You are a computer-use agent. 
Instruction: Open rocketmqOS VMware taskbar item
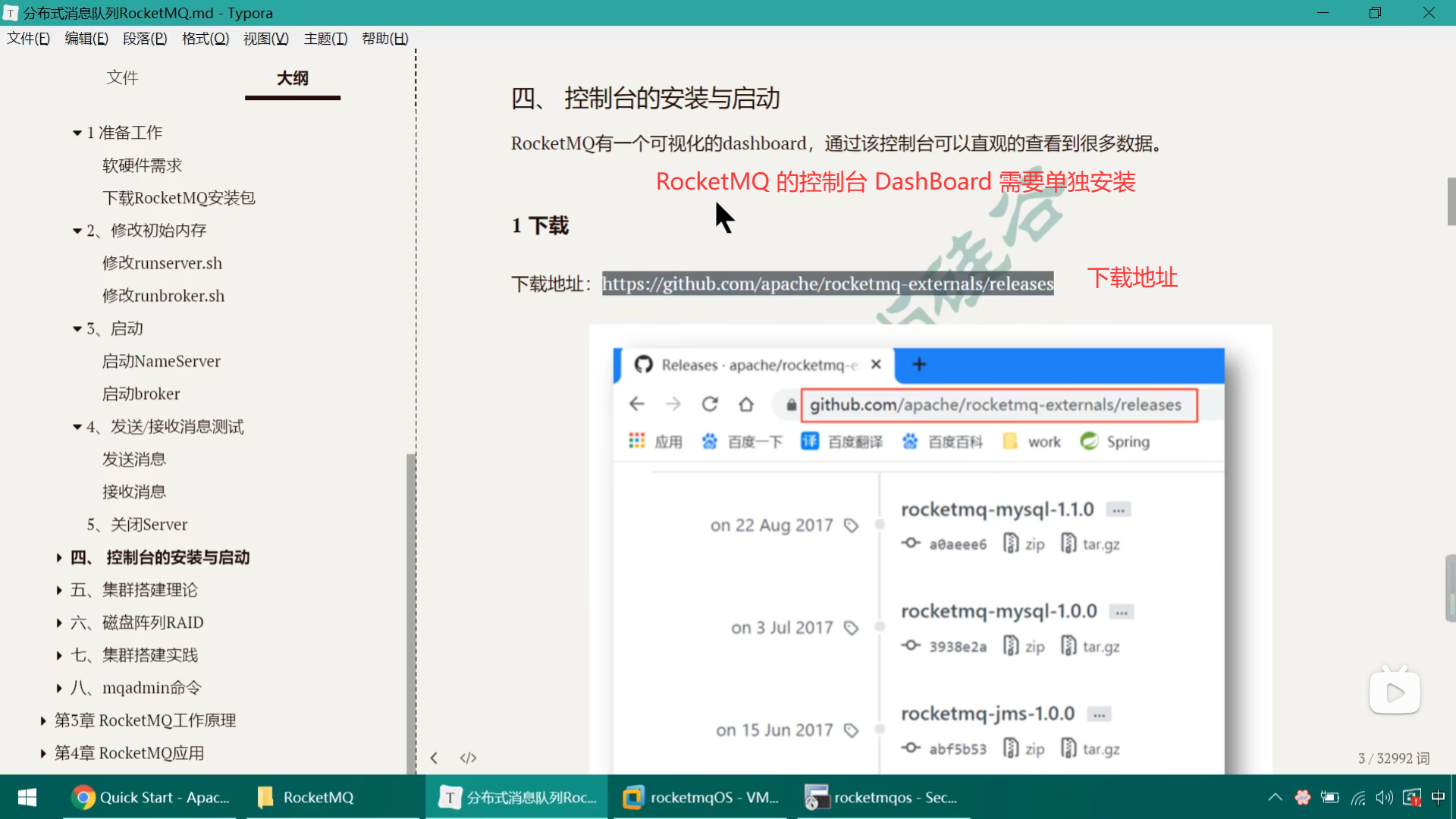(701, 797)
